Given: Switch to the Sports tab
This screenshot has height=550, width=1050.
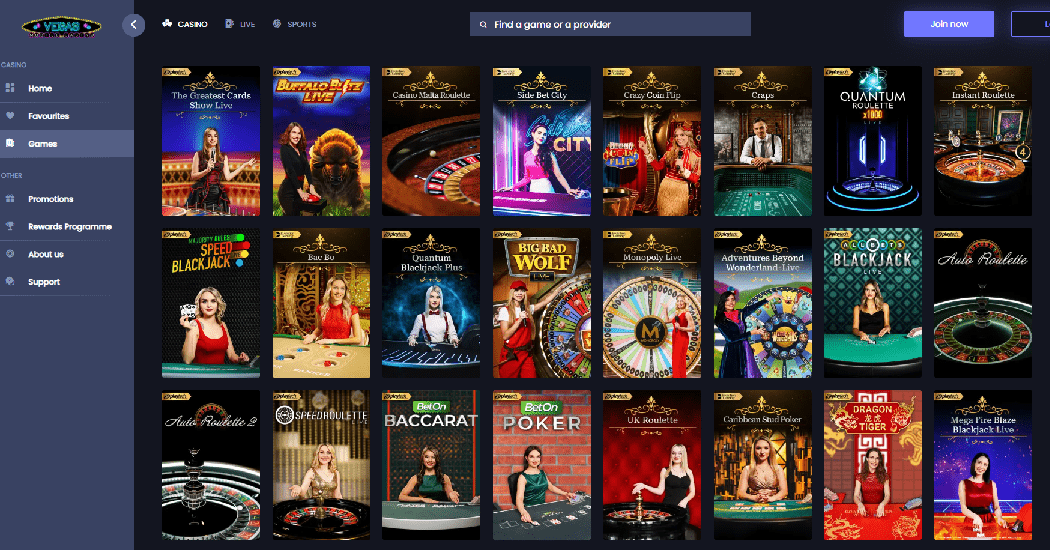Looking at the screenshot, I should pyautogui.click(x=294, y=24).
